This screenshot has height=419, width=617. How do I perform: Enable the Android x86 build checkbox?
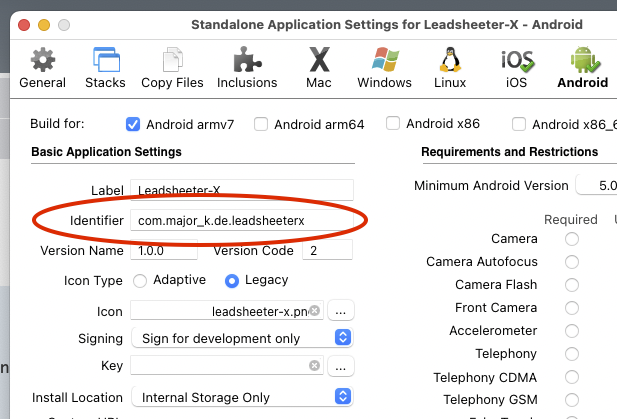(x=394, y=124)
